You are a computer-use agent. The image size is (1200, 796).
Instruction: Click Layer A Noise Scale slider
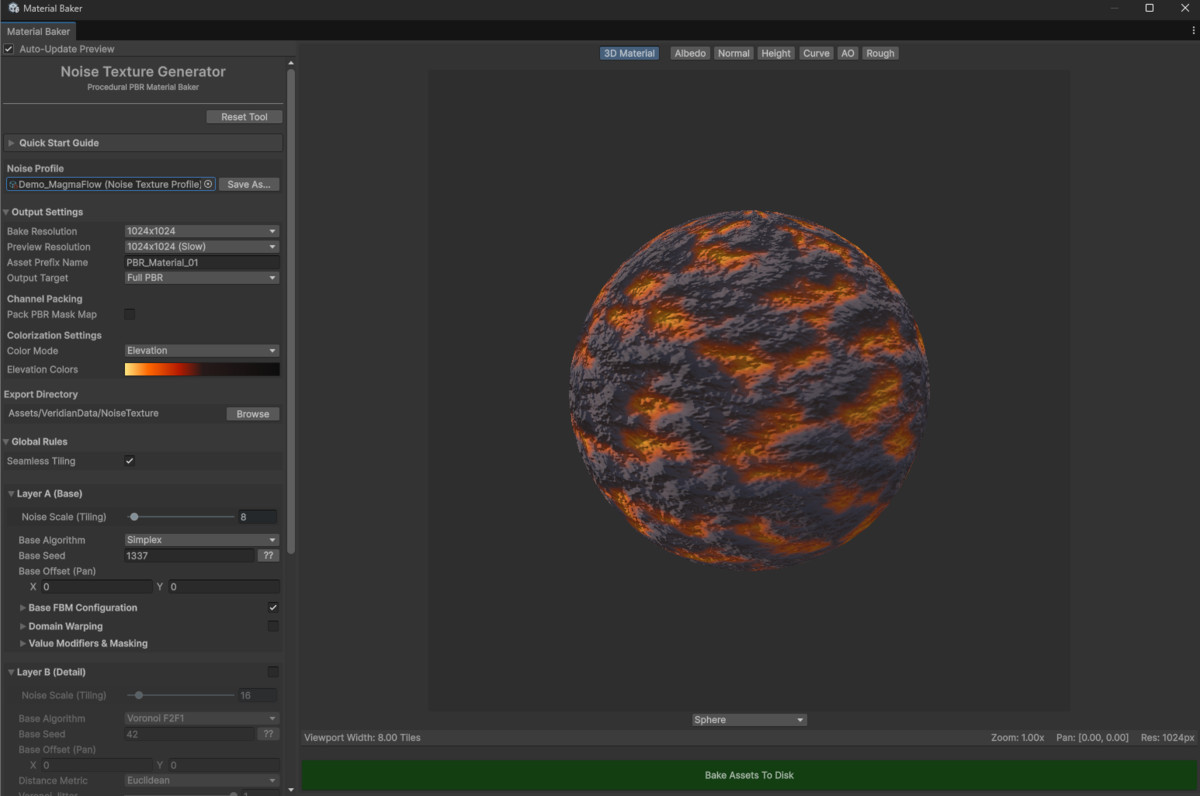point(180,517)
